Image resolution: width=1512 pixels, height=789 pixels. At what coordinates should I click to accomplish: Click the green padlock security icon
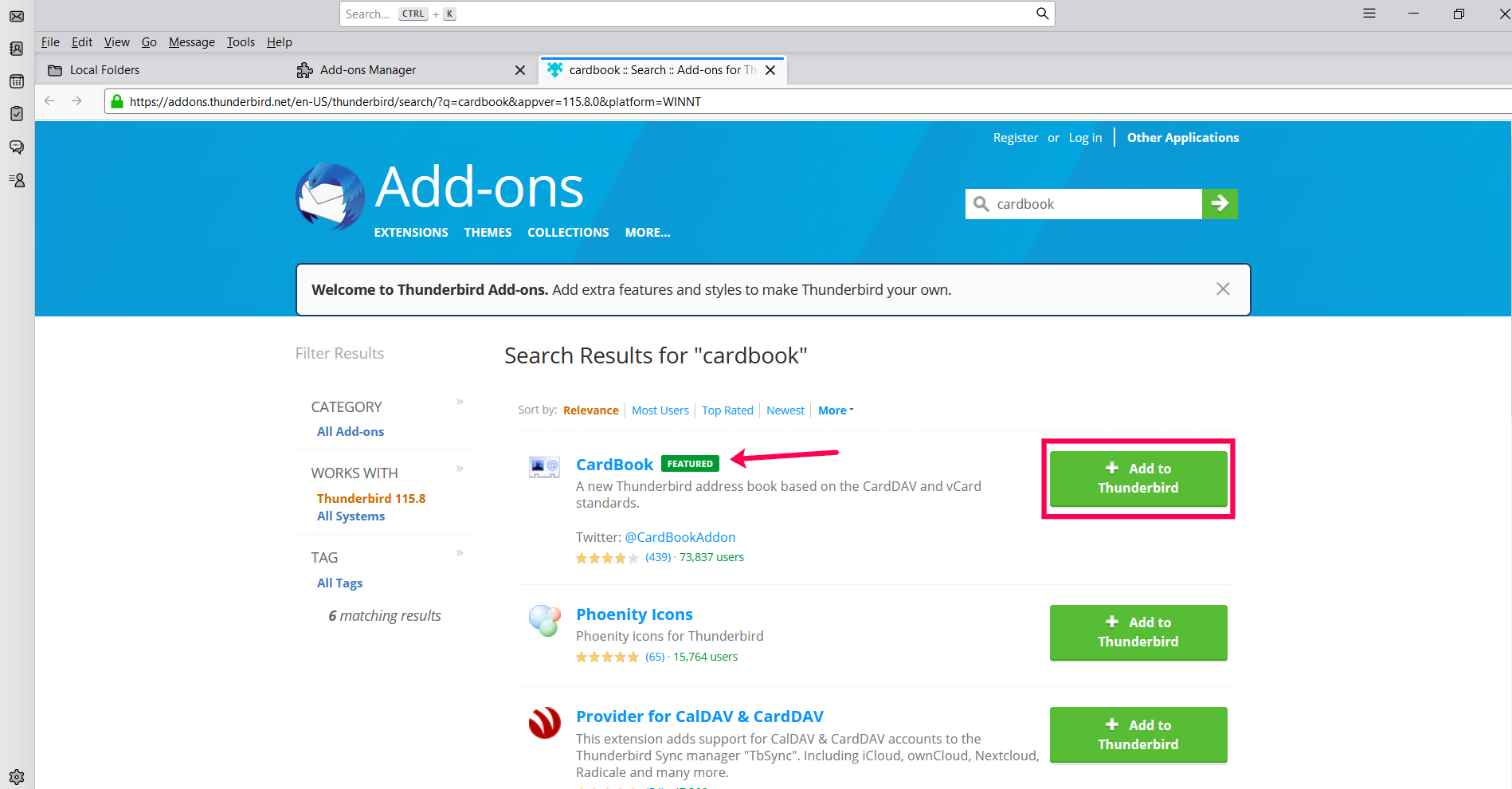(x=117, y=101)
